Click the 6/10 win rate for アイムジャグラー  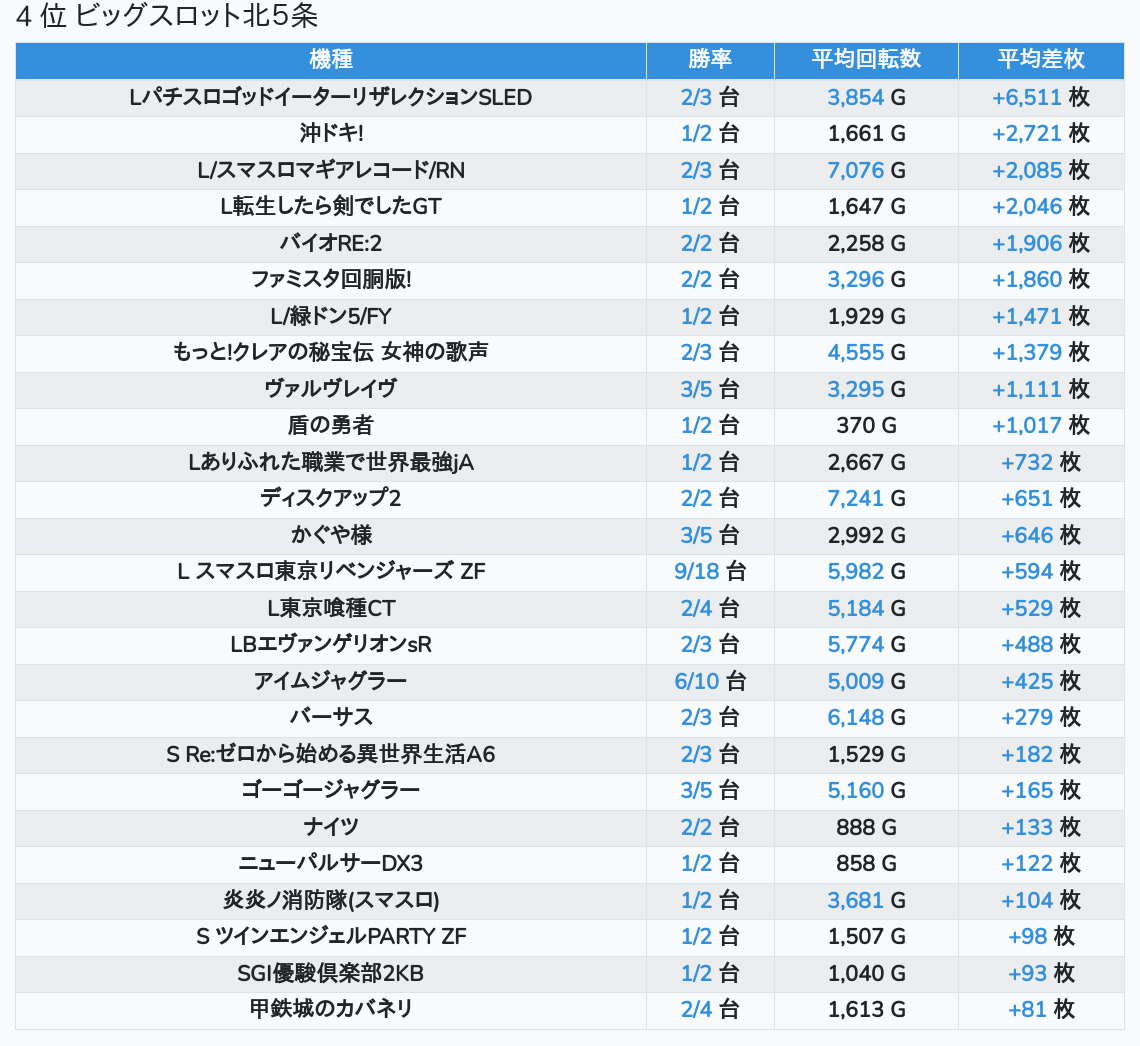point(697,681)
